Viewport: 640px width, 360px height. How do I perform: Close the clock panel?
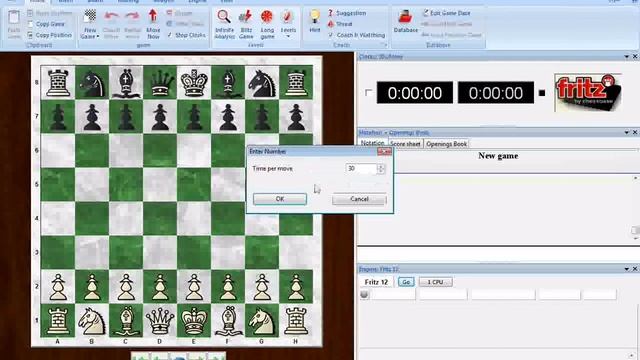coord(635,57)
